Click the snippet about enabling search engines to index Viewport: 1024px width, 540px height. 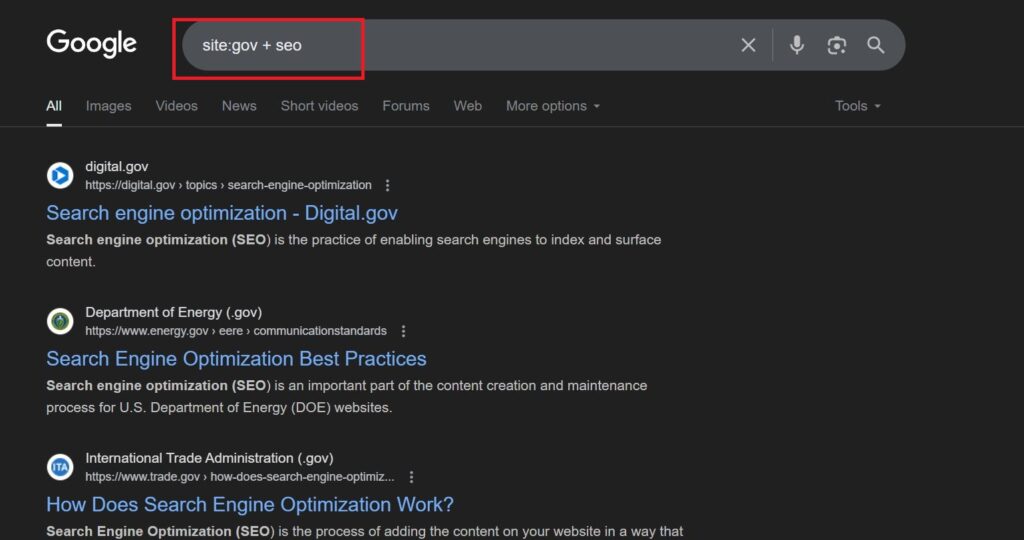354,251
